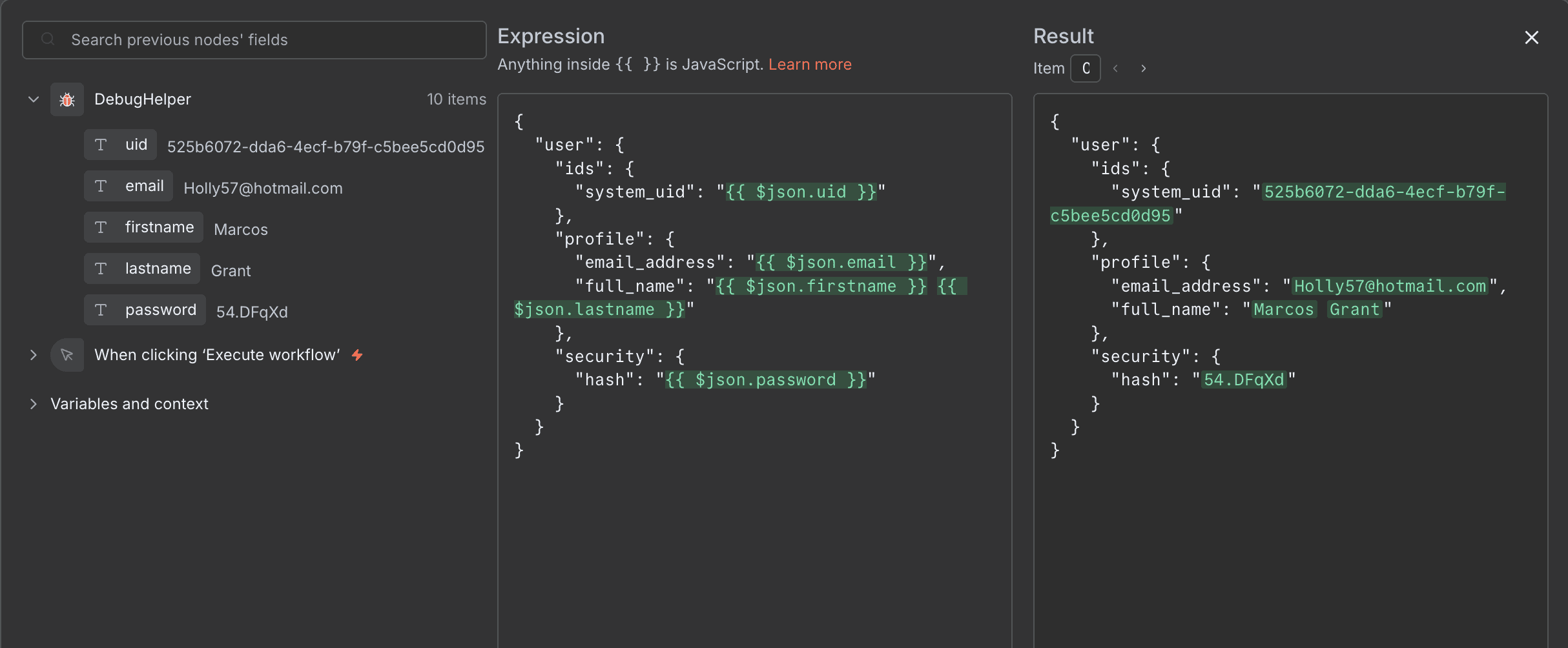Expand When clicking 'Execute workflow' node
1568x648 pixels.
pyautogui.click(x=33, y=354)
